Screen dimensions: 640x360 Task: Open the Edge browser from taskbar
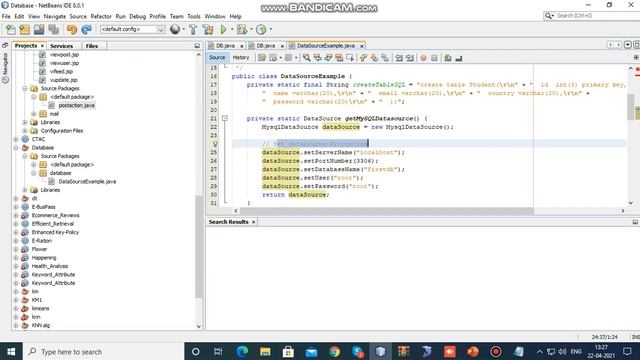[242, 351]
